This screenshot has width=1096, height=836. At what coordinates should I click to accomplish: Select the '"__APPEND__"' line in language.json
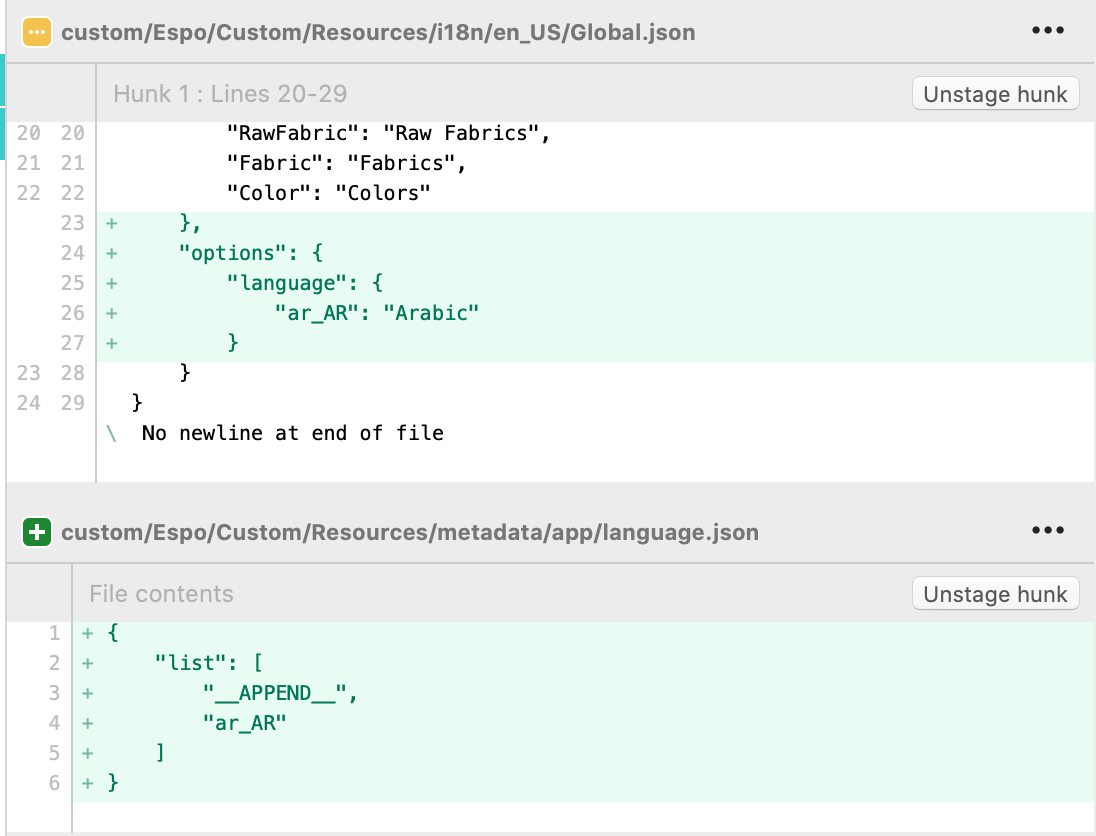click(x=279, y=693)
